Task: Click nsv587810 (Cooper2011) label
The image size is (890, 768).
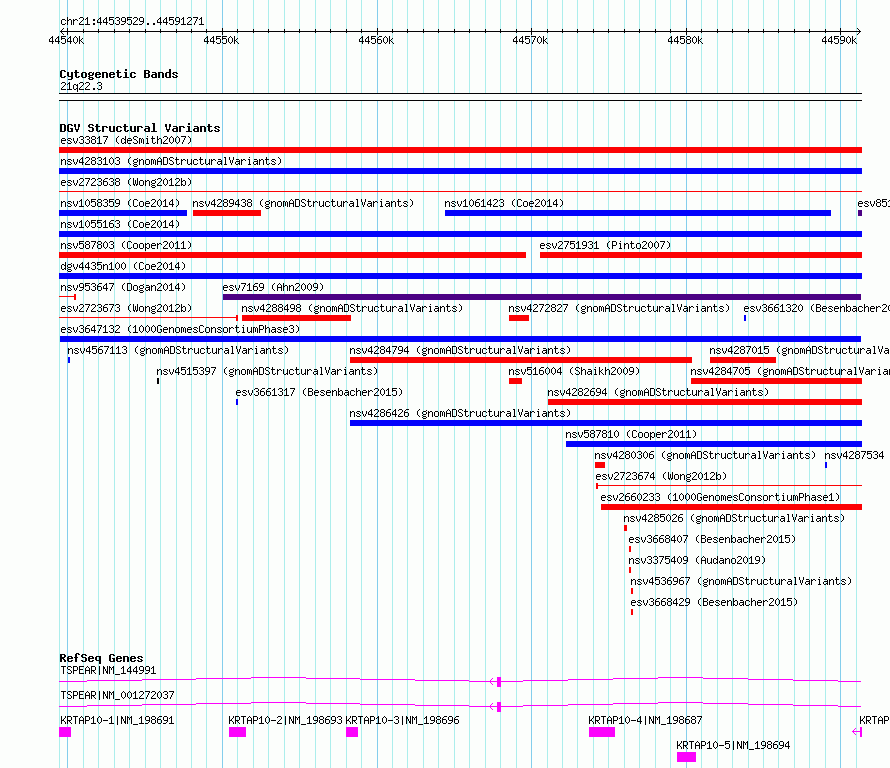Action: coord(631,434)
